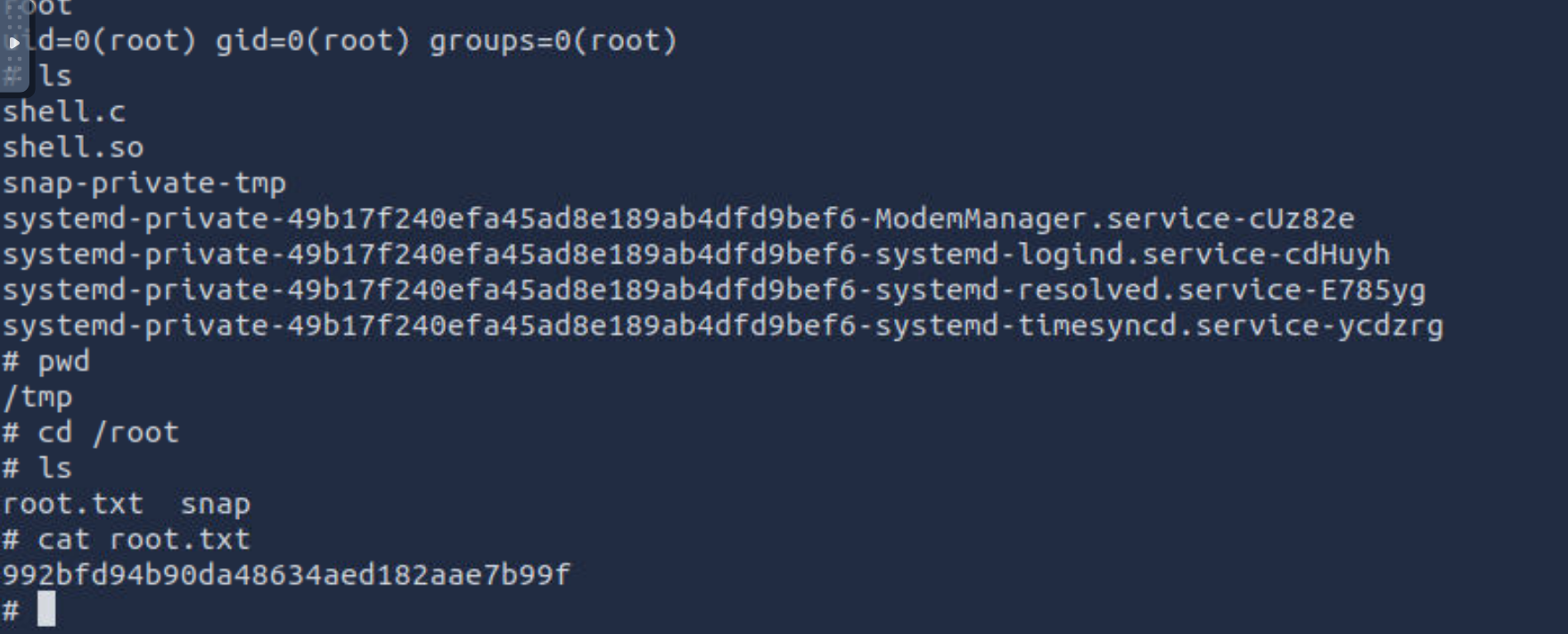Click the systemd-resolved.service-E785yg entry

[714, 290]
